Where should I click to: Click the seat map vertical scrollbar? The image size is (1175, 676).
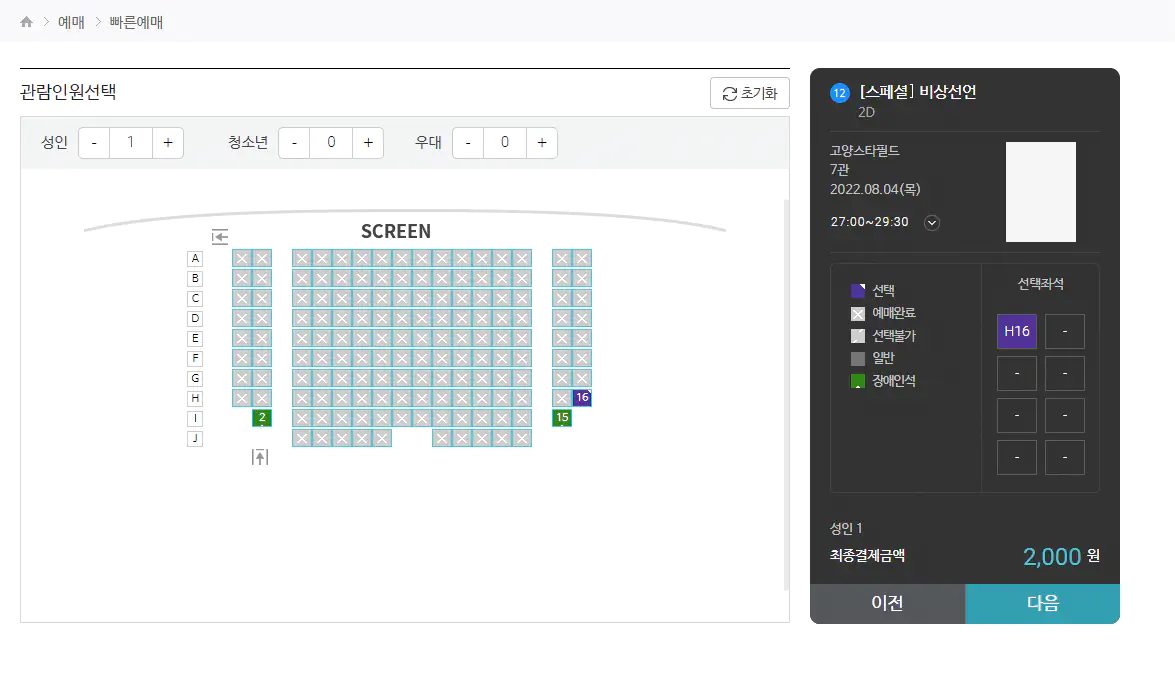coord(786,395)
